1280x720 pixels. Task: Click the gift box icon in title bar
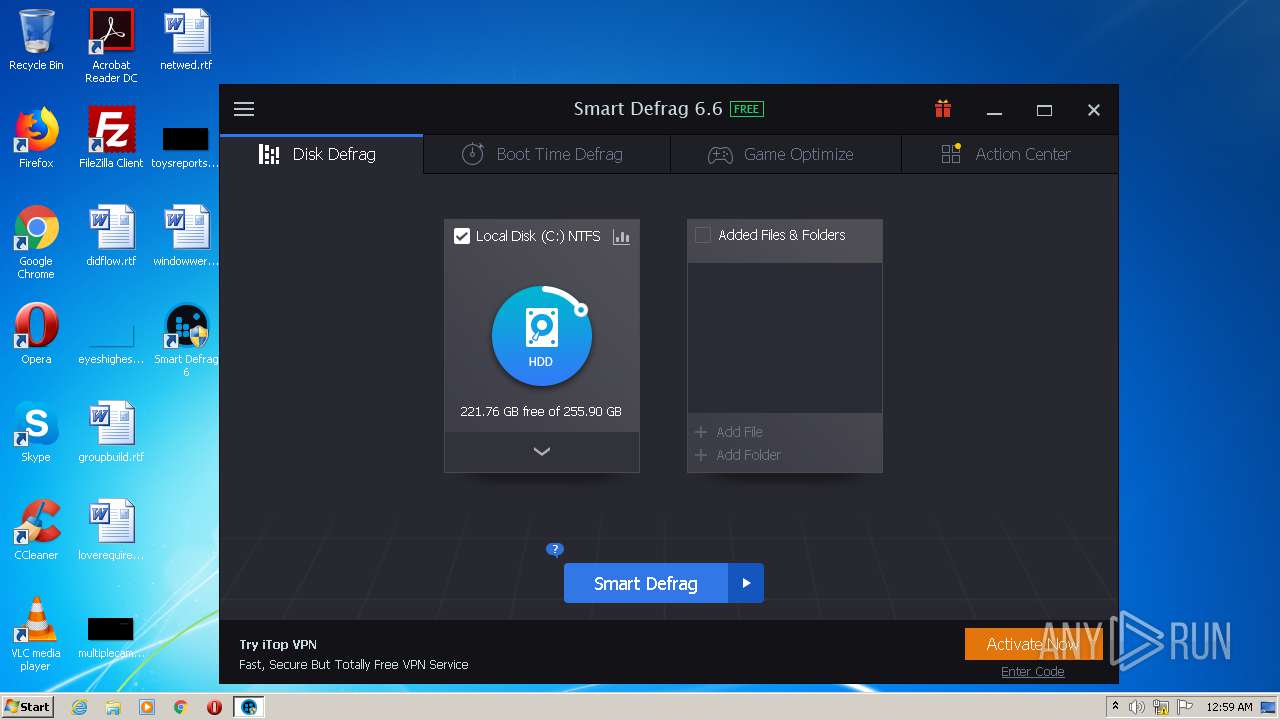click(x=943, y=109)
